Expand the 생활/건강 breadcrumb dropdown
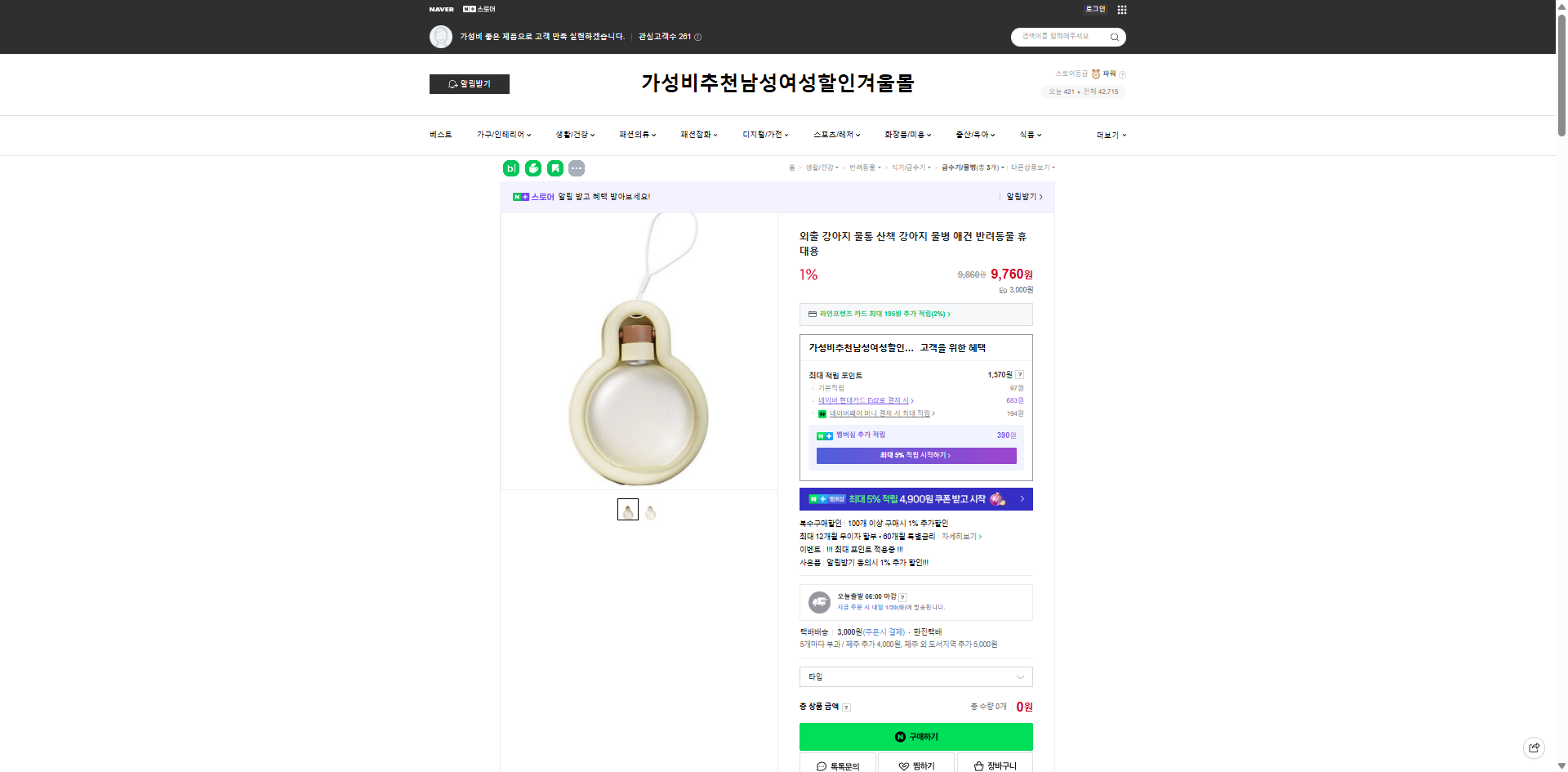This screenshot has height=772, width=1568. (x=819, y=167)
